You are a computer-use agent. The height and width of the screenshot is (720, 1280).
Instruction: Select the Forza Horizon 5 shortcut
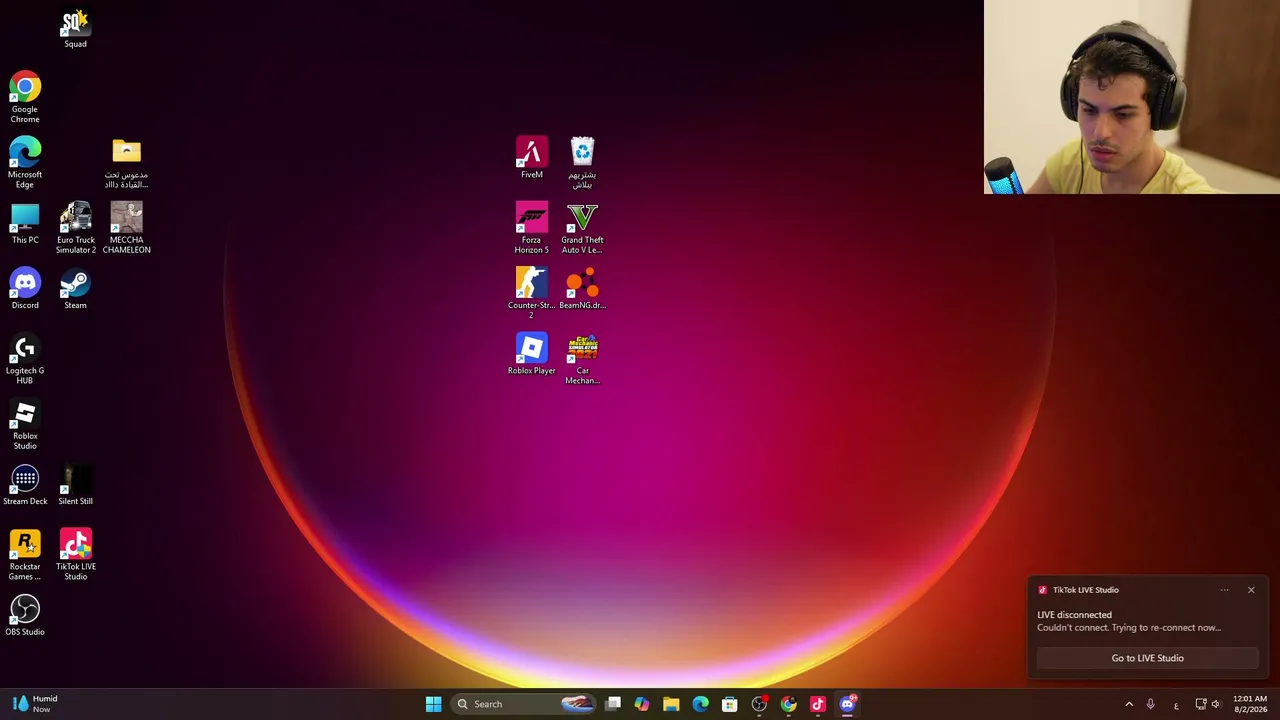coord(531,228)
